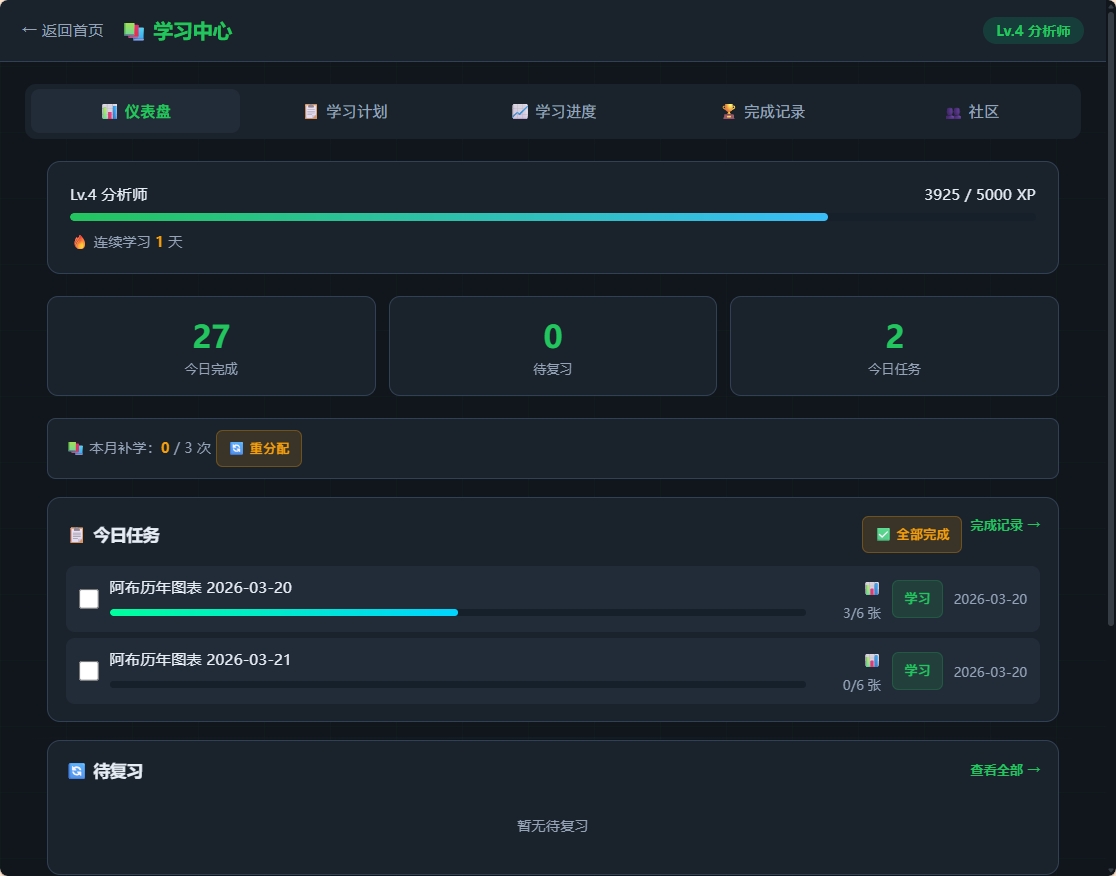Click the trophy icon in 完成记录 tab

pos(729,112)
